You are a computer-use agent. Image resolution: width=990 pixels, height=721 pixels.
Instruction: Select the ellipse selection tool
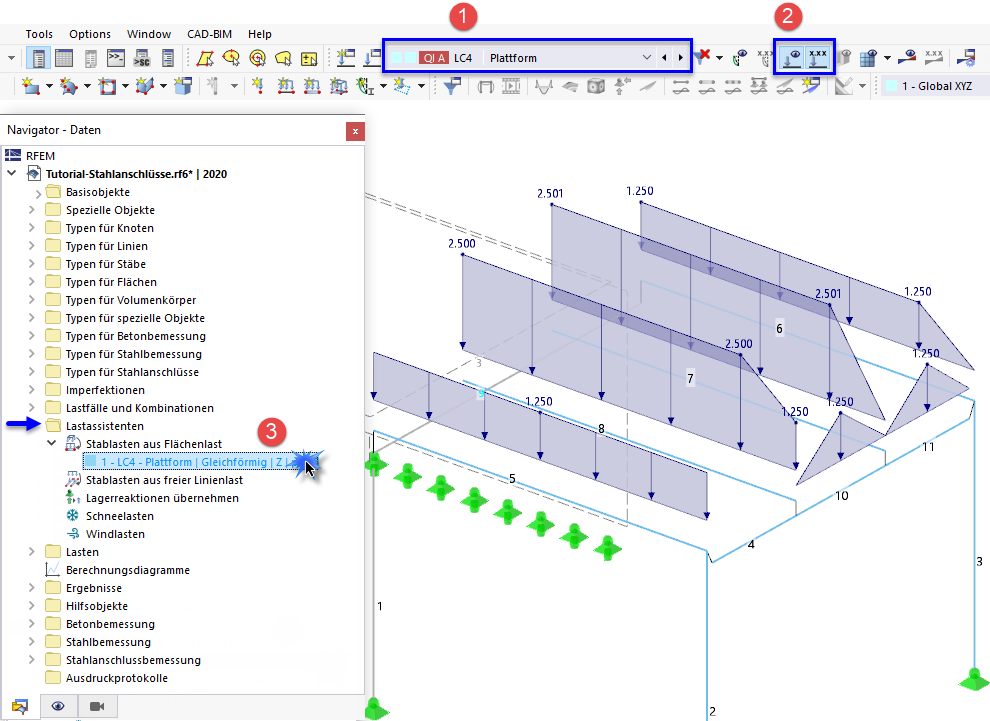(231, 59)
